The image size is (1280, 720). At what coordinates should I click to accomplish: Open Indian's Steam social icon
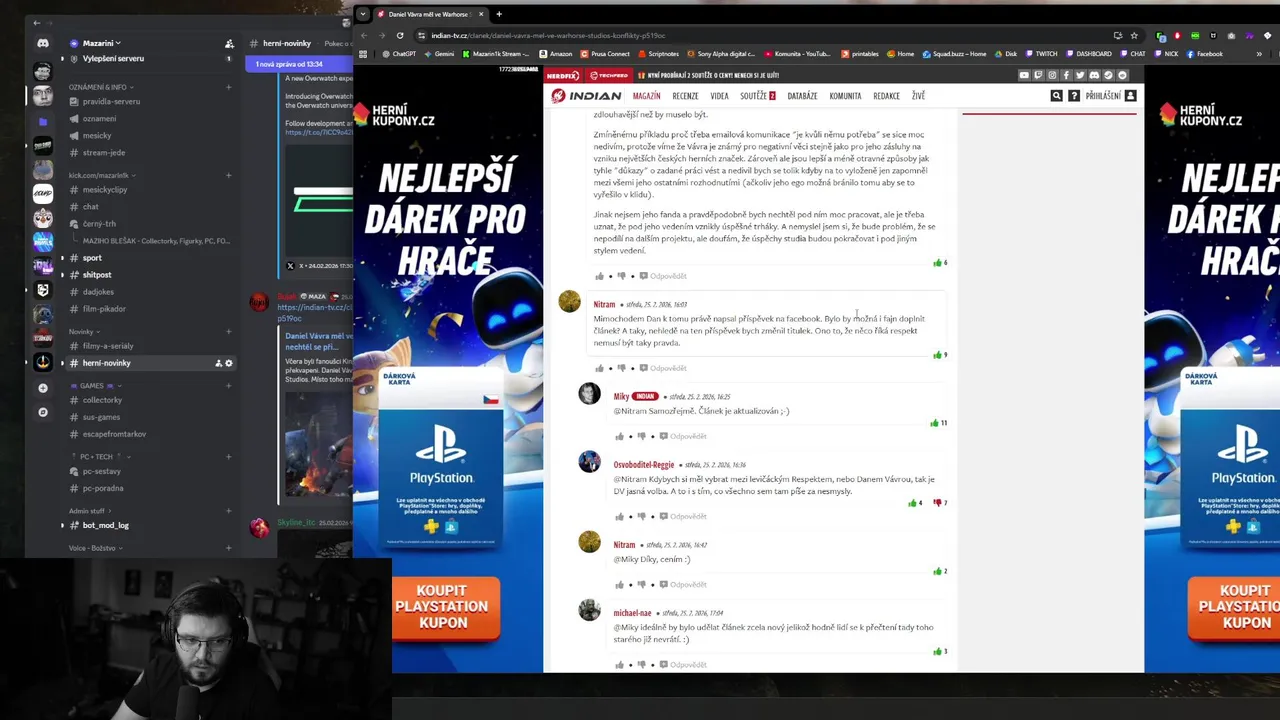(x=1108, y=75)
